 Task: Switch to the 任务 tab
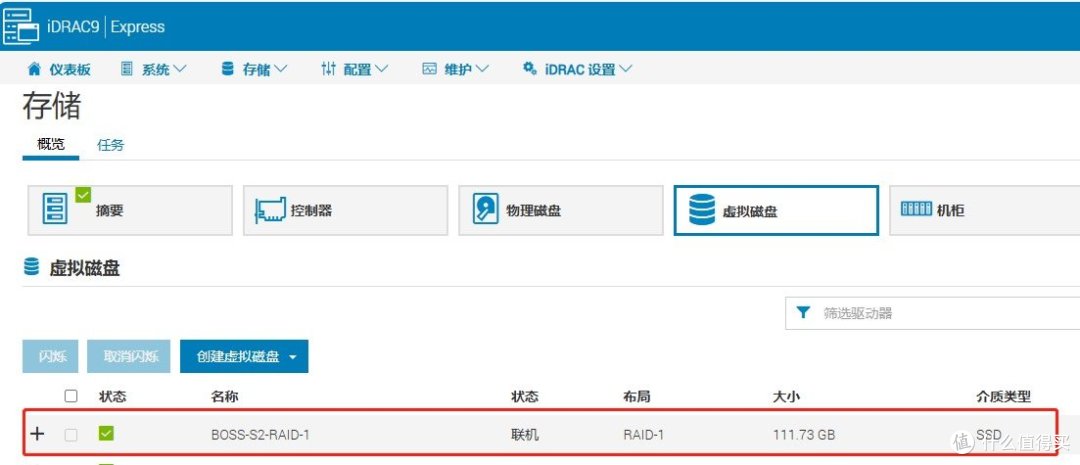click(111, 145)
